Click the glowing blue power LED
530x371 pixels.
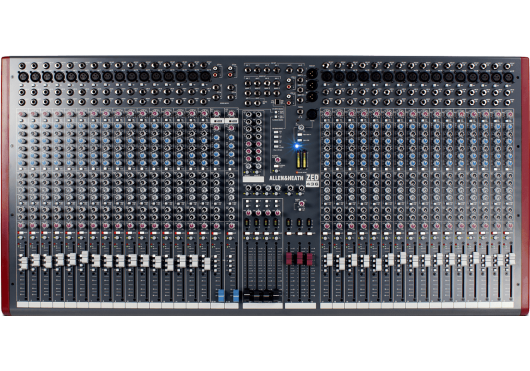pyautogui.click(x=297, y=146)
